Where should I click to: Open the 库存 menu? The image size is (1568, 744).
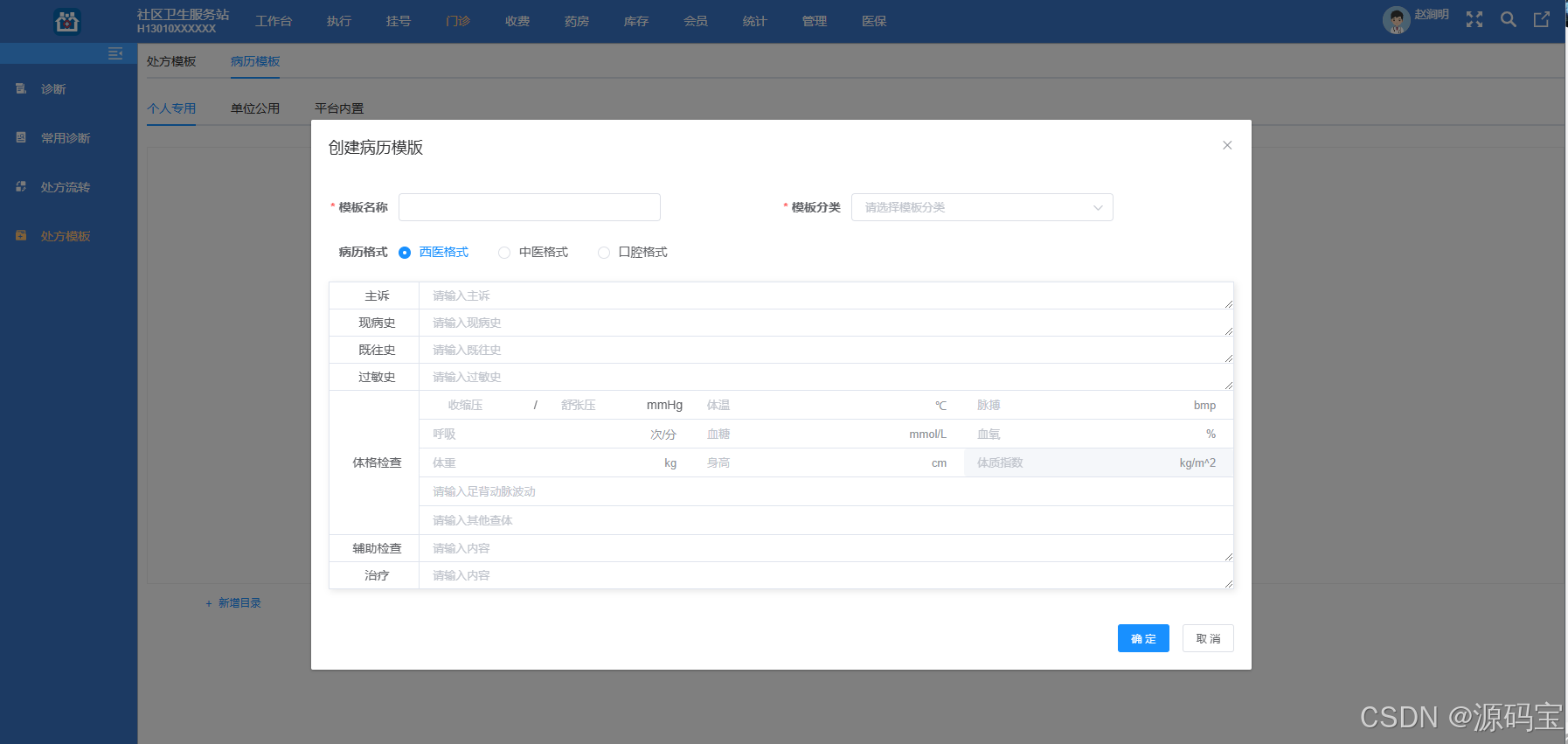coord(636,21)
